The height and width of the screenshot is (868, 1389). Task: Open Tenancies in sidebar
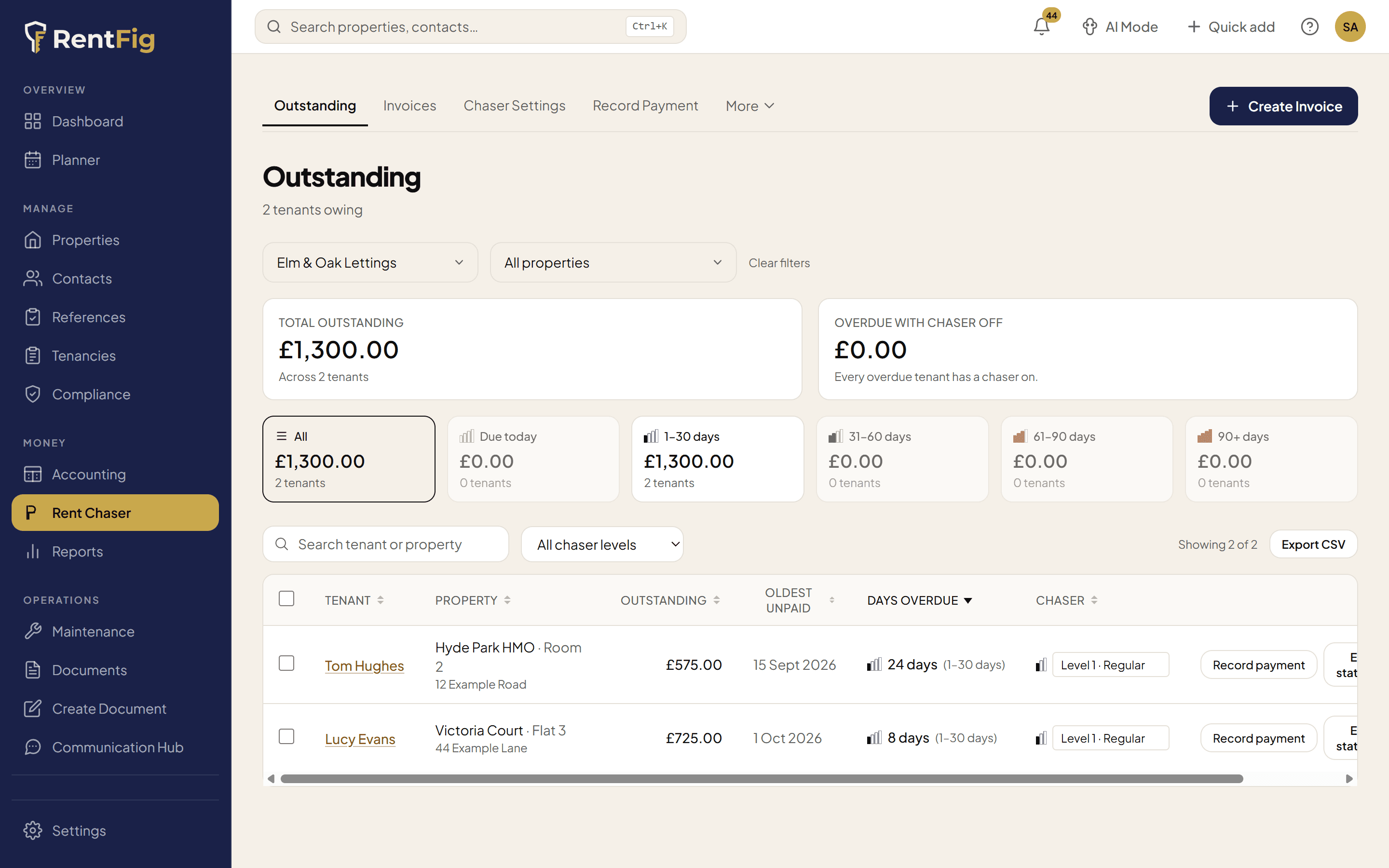pos(115,355)
